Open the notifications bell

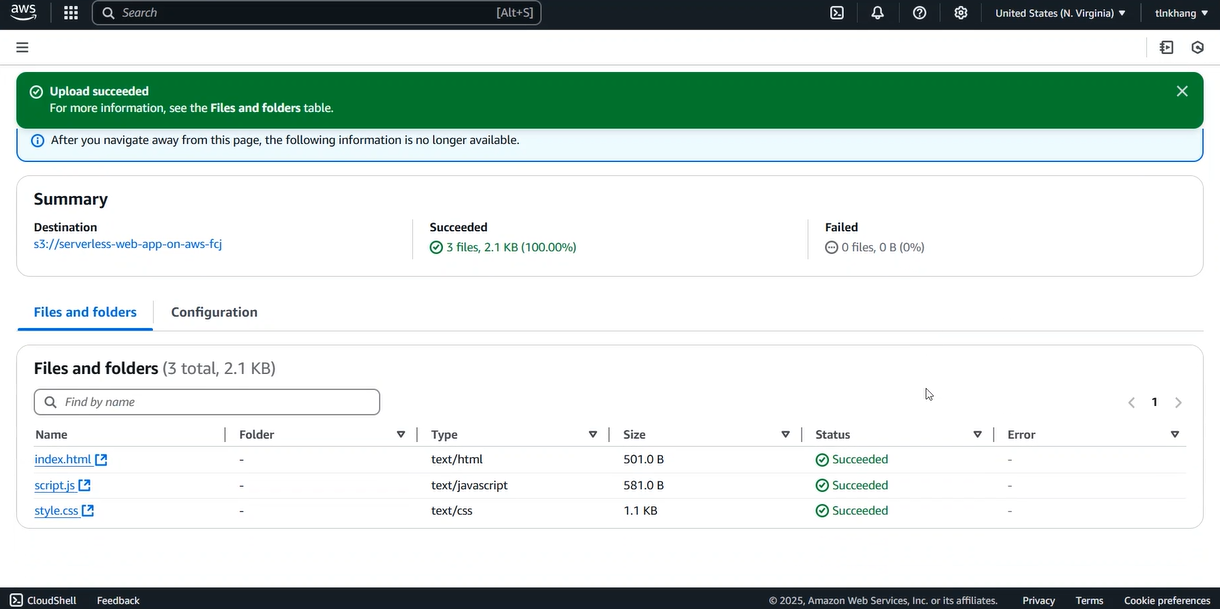click(x=878, y=13)
